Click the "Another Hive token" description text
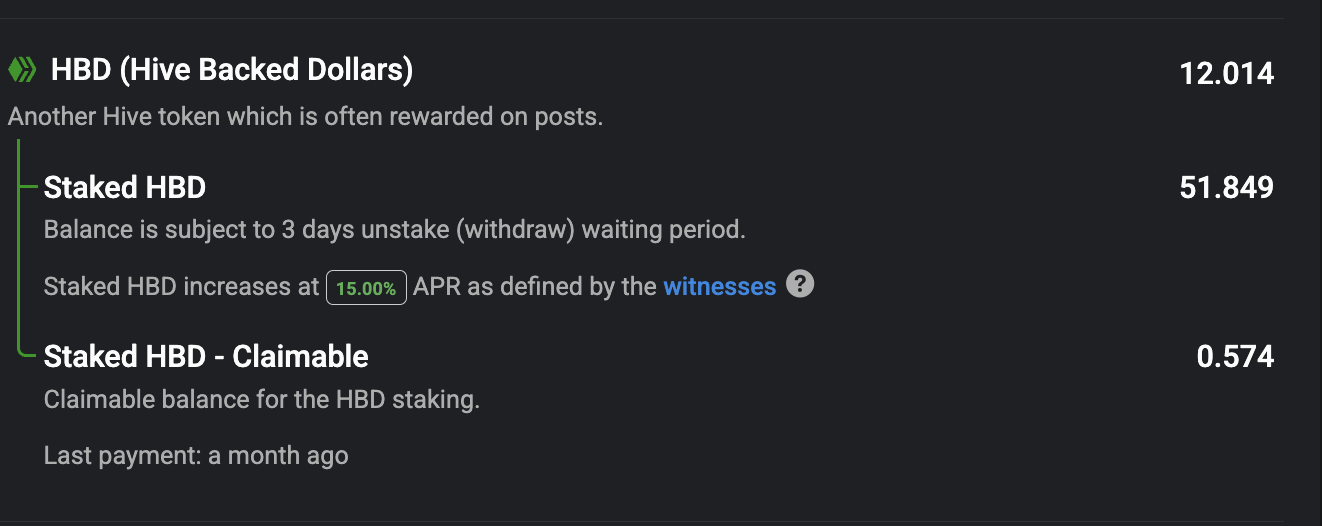The height and width of the screenshot is (526, 1322). (306, 117)
